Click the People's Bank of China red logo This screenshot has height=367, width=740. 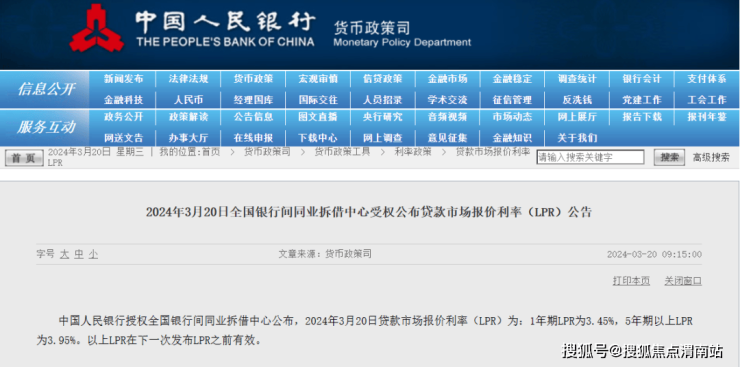97,28
